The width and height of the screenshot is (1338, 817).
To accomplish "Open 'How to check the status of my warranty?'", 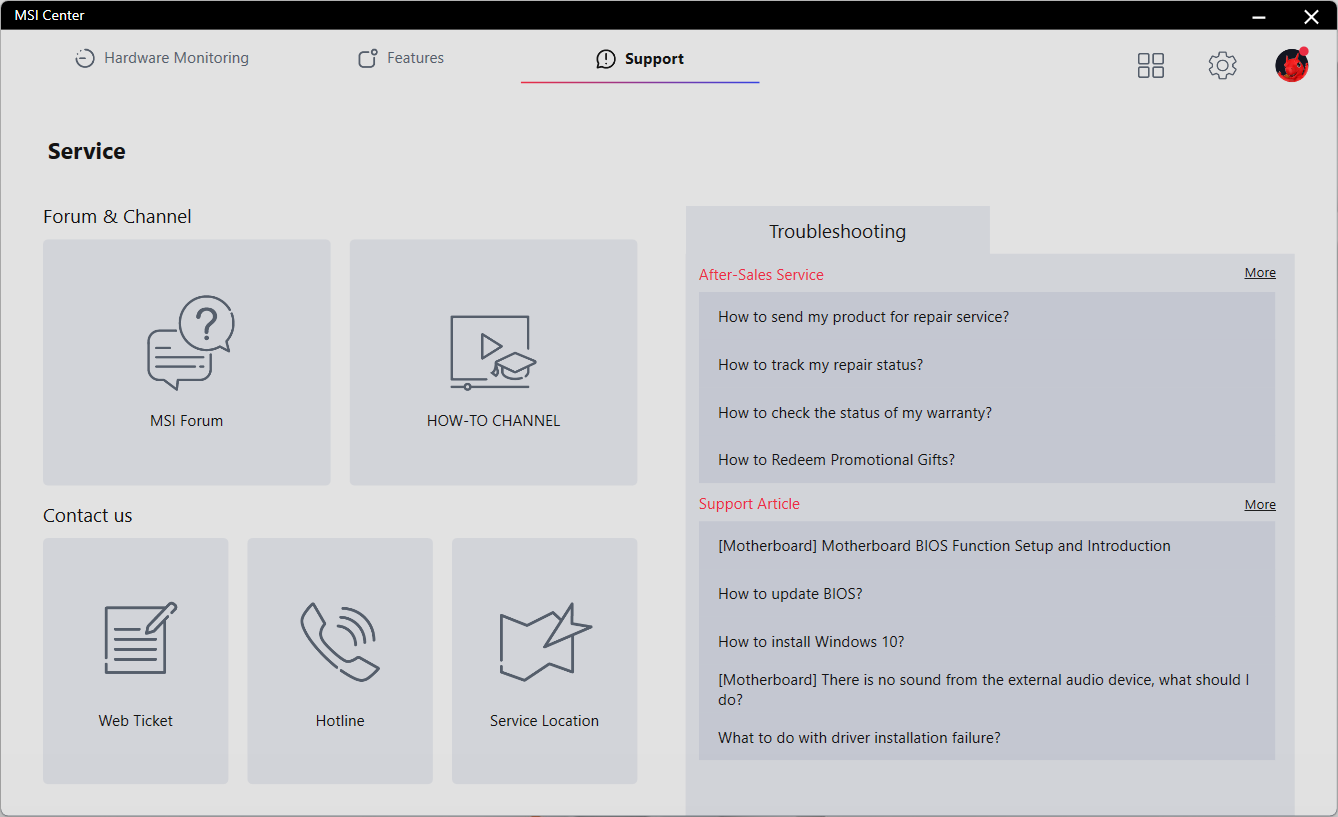I will click(855, 413).
